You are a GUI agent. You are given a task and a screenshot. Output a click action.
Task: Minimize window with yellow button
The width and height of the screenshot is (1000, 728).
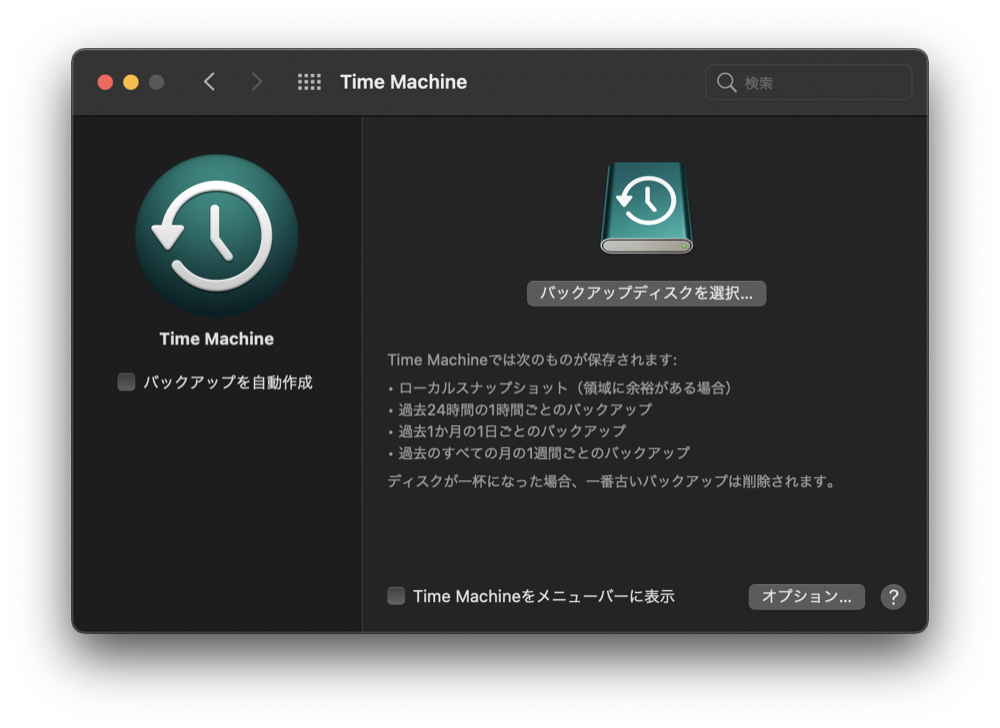(131, 82)
